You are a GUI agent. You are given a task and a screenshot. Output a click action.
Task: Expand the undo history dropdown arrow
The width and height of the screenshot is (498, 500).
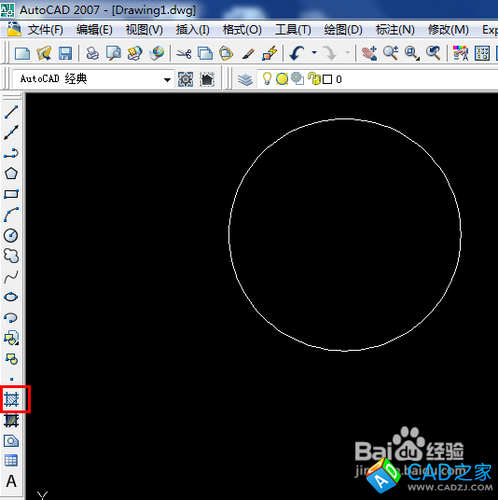tap(314, 53)
